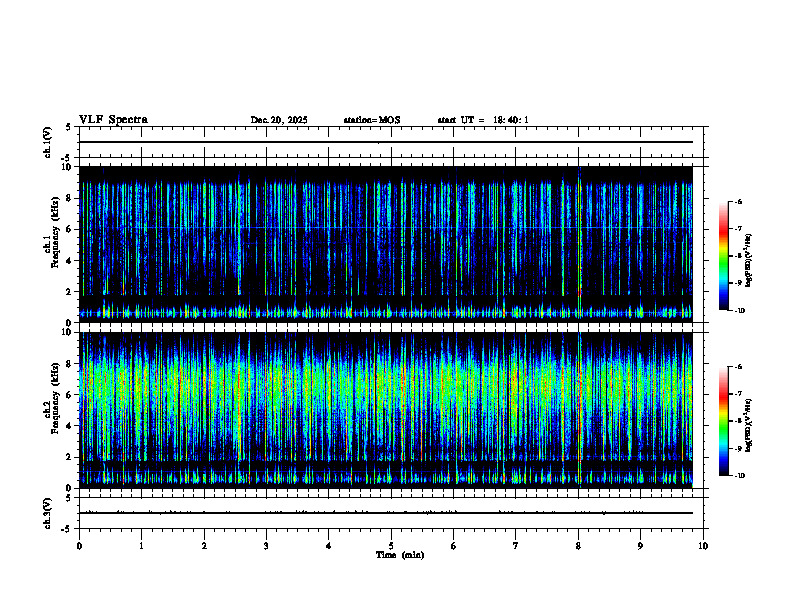Click the "-8" label on ch.1 color bar
The height and width of the screenshot is (612, 792).
[x=738, y=256]
